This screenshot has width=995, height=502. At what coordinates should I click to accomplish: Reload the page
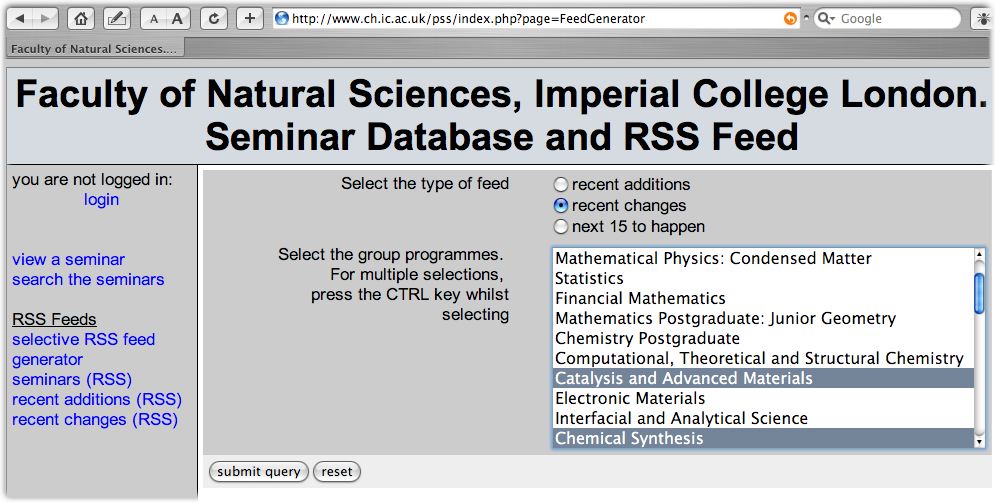(x=214, y=19)
